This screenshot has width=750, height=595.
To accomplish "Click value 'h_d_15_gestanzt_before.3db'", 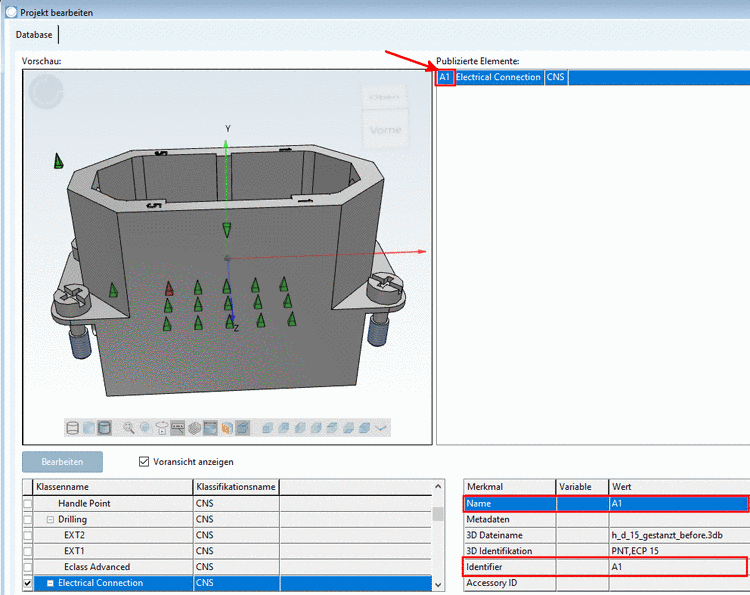I will coord(667,535).
